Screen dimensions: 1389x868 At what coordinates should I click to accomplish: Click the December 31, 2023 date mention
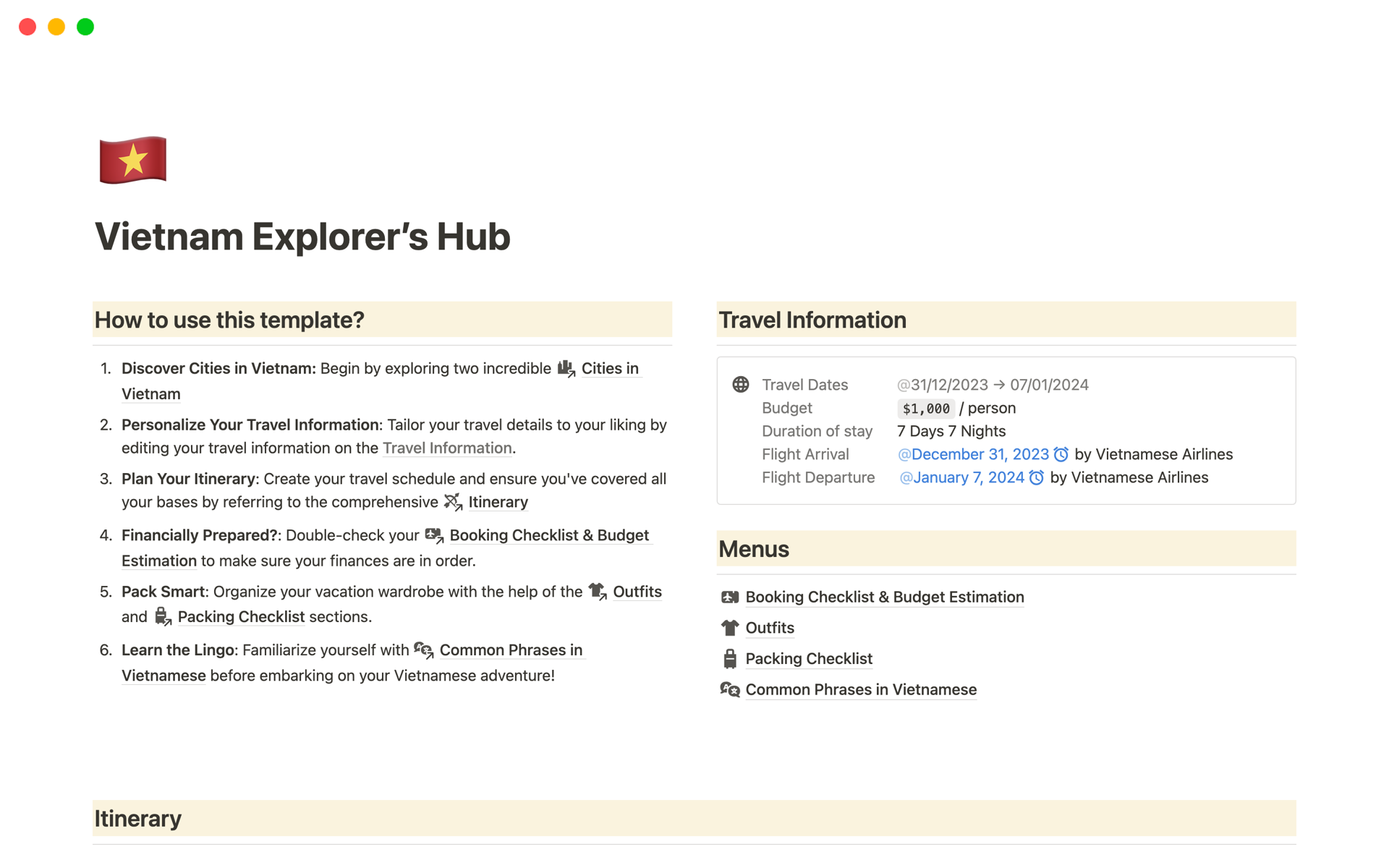click(979, 454)
